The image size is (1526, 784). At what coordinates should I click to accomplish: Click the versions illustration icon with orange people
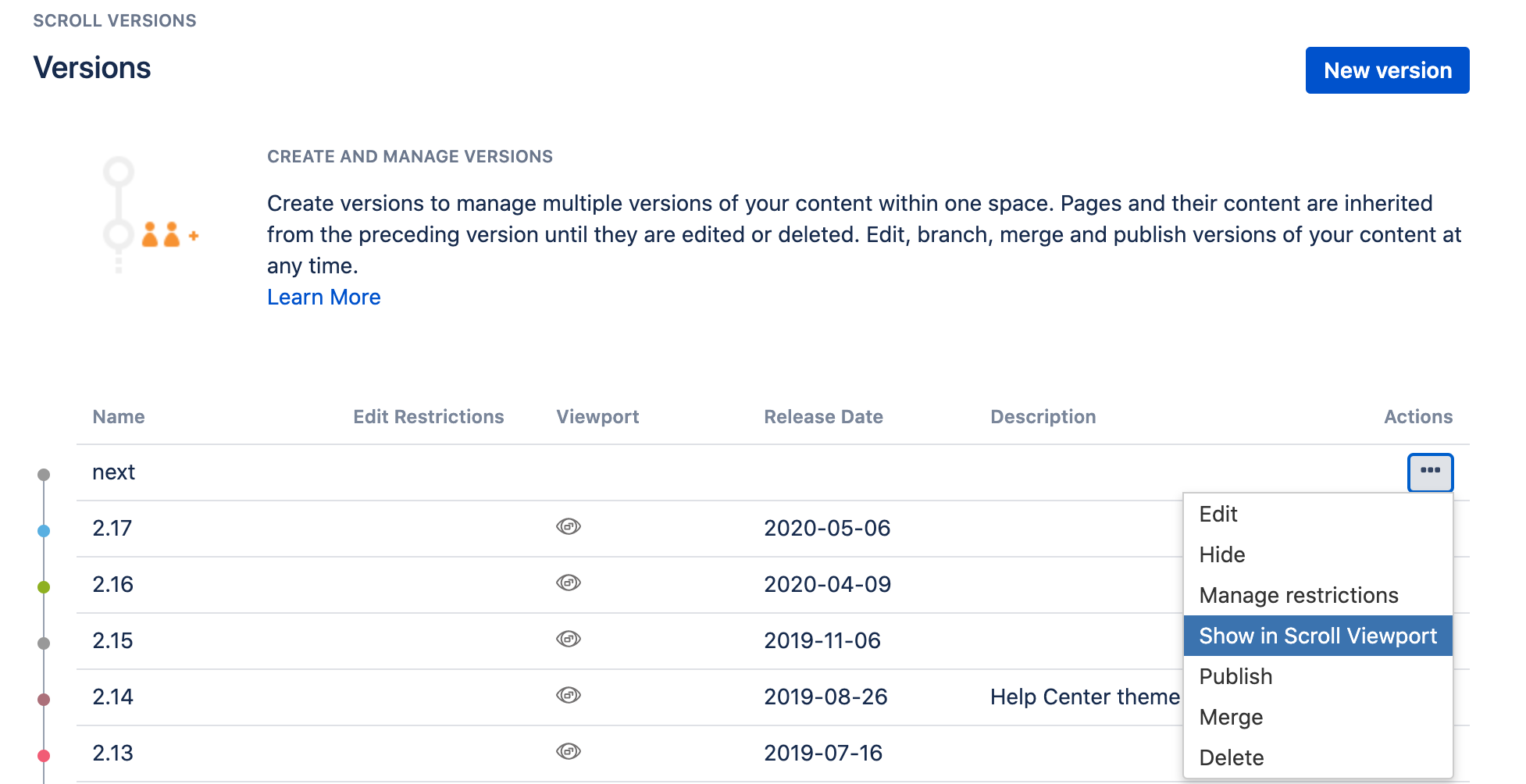pos(149,215)
